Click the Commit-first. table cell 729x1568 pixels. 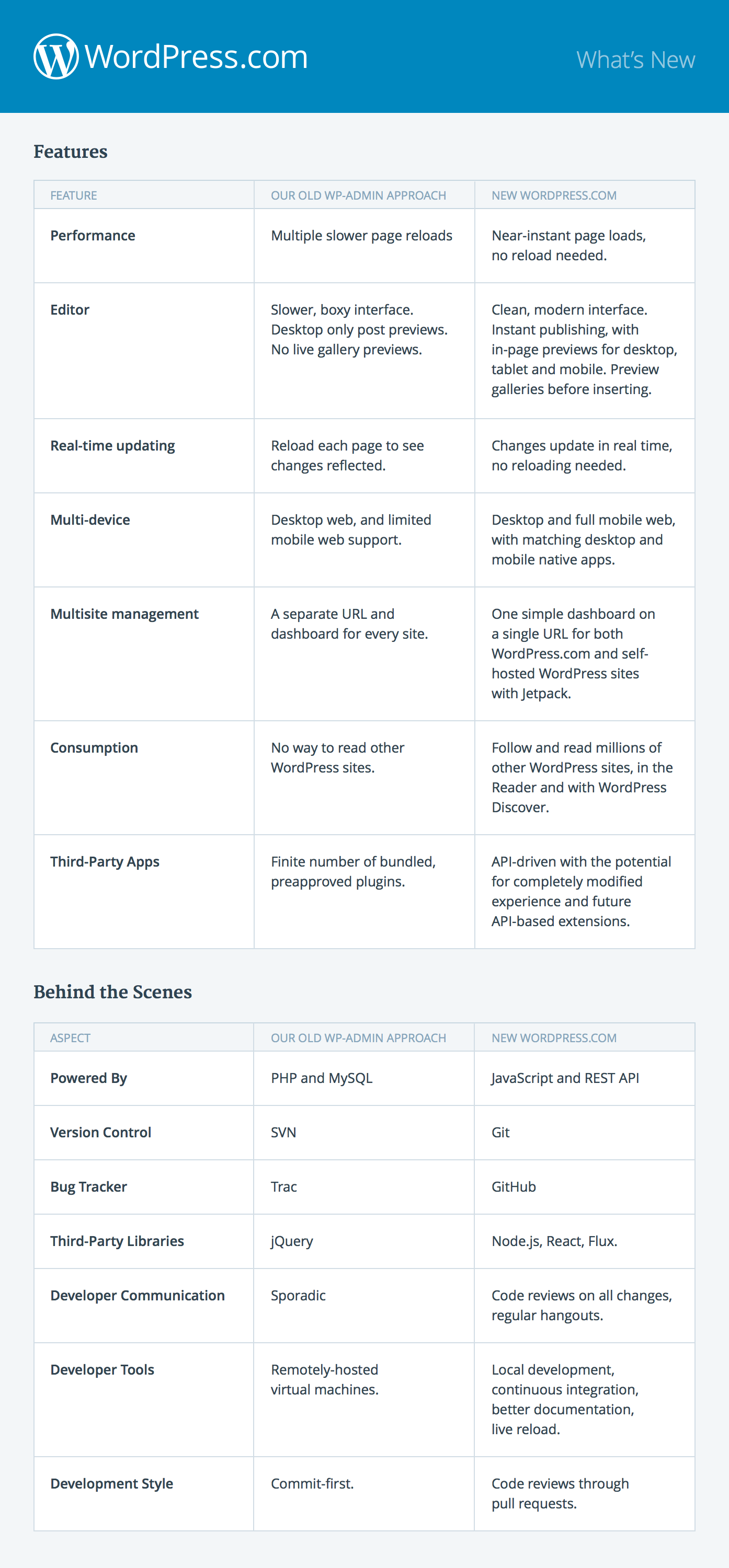312,1483
